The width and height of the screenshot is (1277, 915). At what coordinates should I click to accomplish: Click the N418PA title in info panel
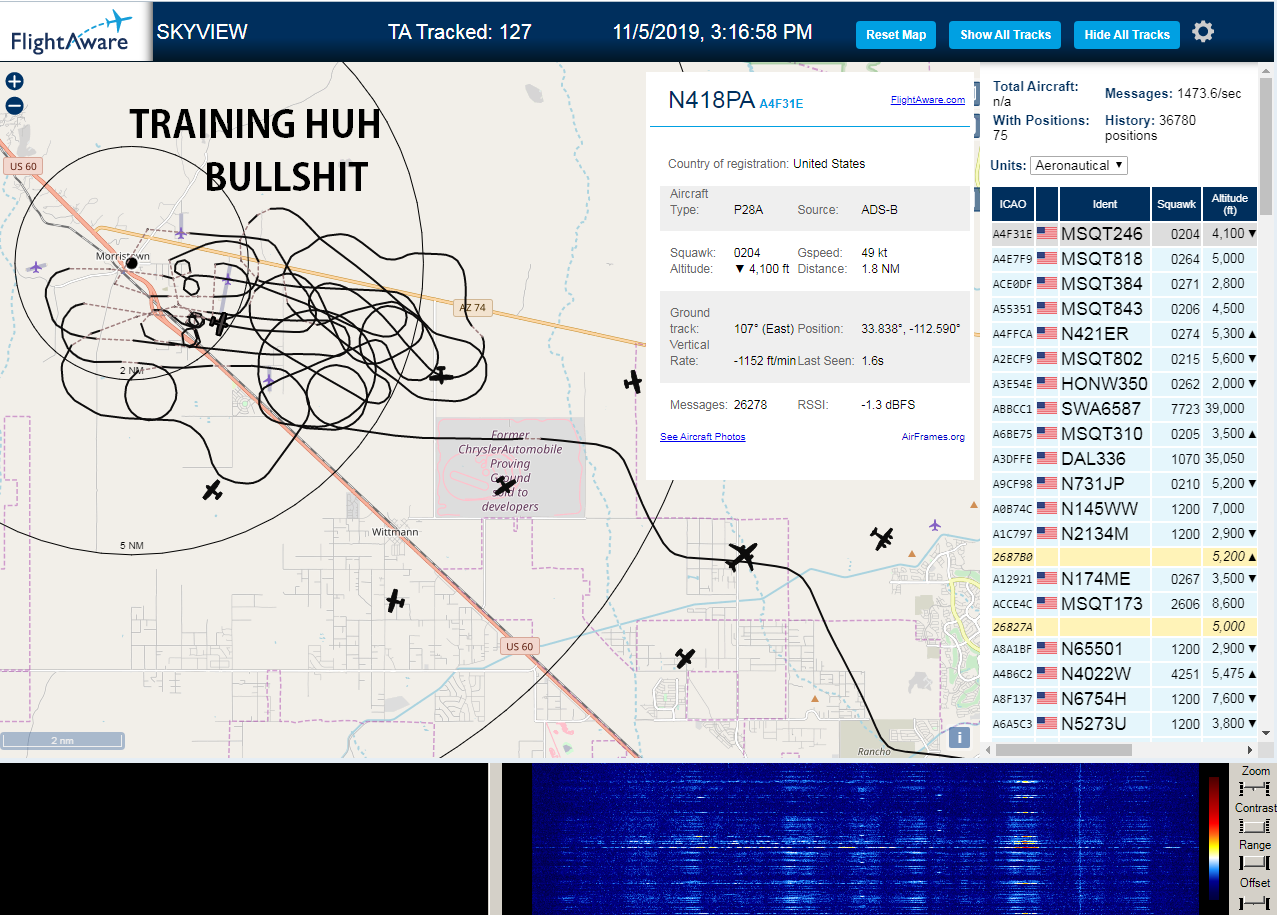pyautogui.click(x=711, y=100)
